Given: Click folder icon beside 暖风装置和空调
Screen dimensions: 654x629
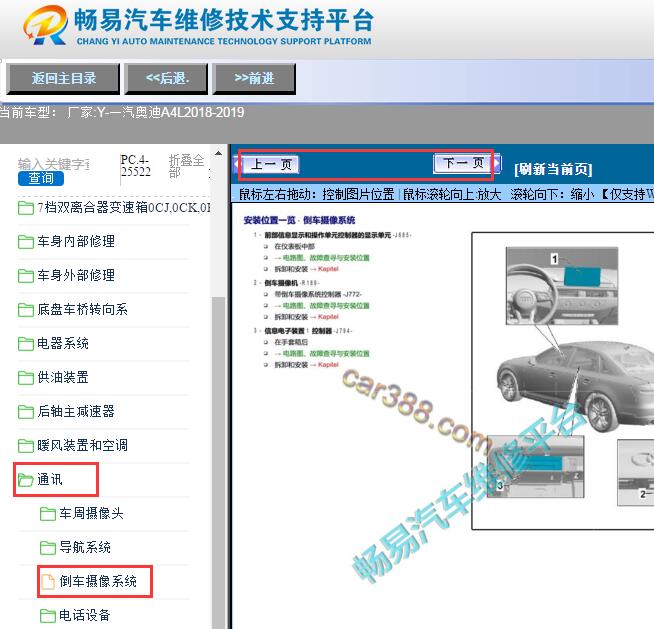Looking at the screenshot, I should click(26, 446).
